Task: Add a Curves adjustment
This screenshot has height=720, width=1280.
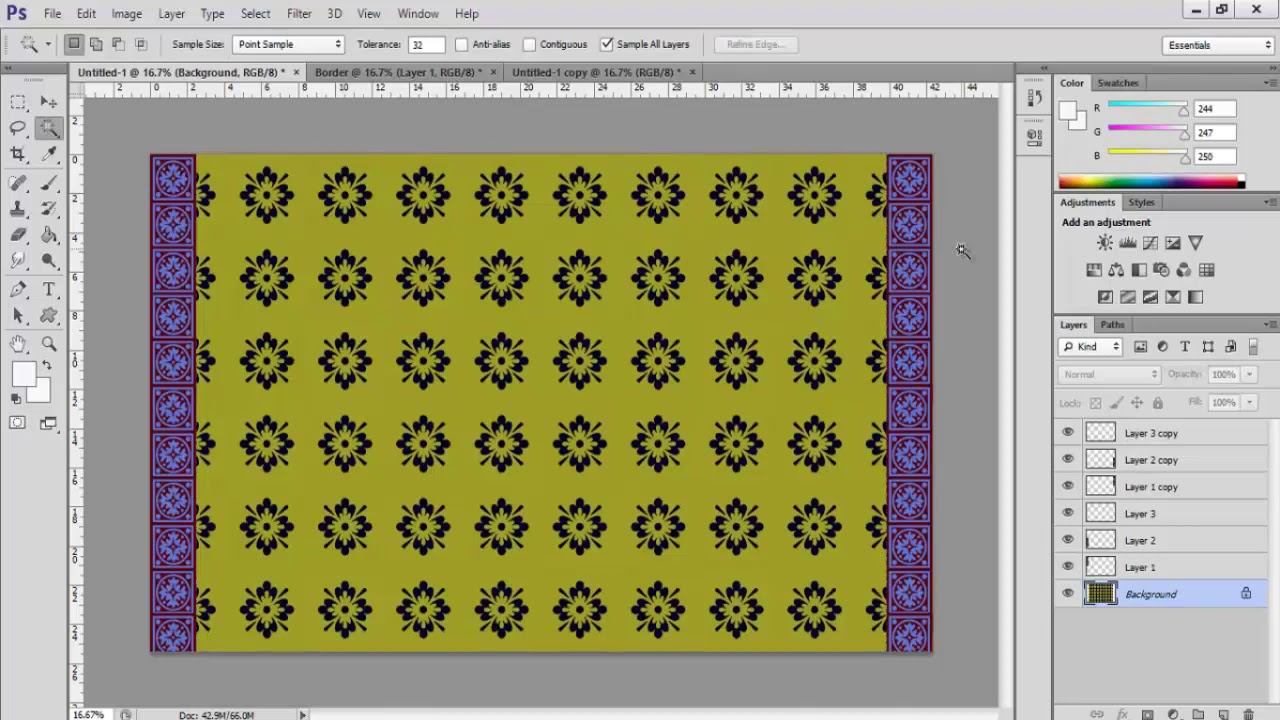Action: tap(1150, 243)
